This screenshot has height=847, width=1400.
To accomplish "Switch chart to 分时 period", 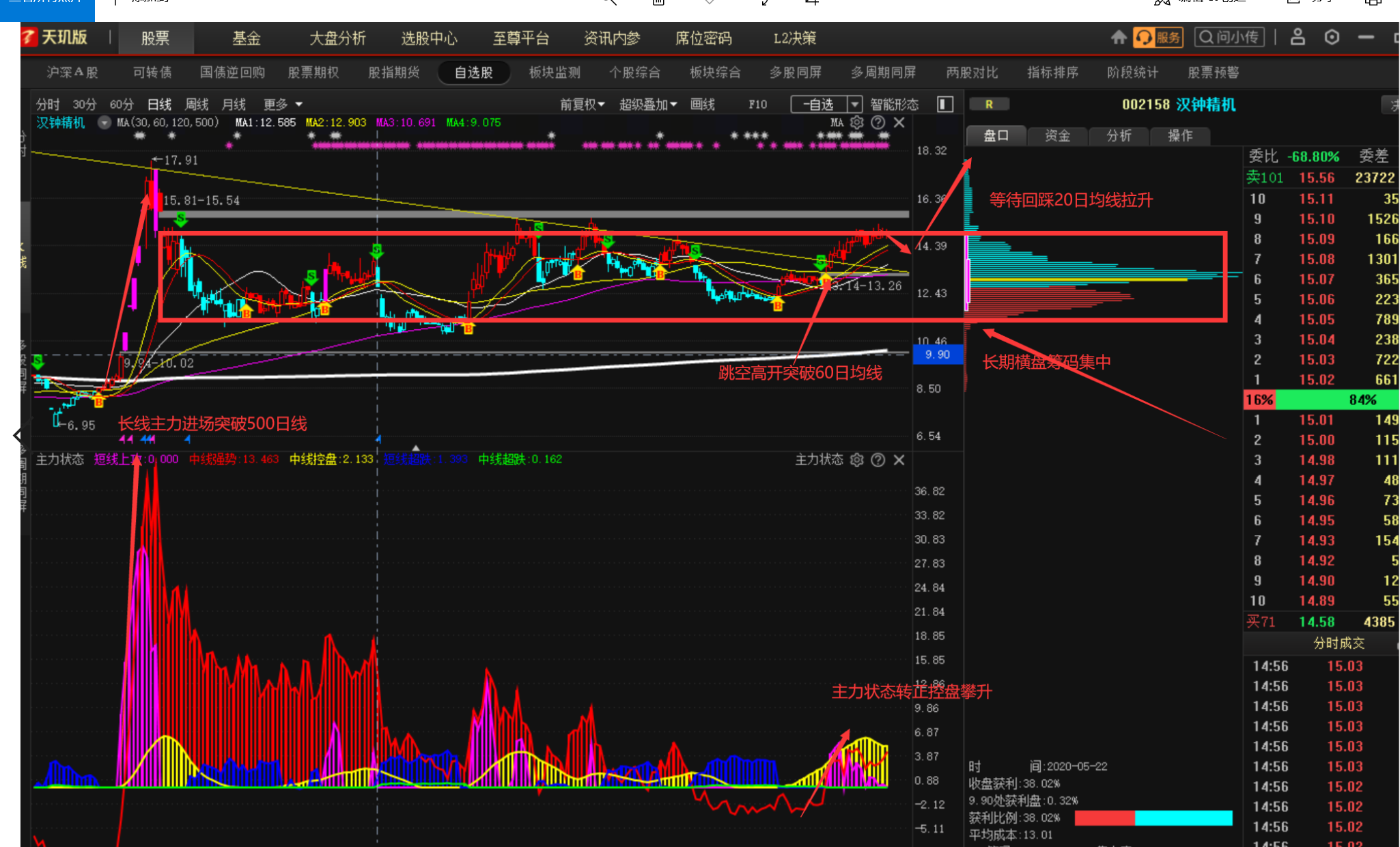I will point(48,104).
